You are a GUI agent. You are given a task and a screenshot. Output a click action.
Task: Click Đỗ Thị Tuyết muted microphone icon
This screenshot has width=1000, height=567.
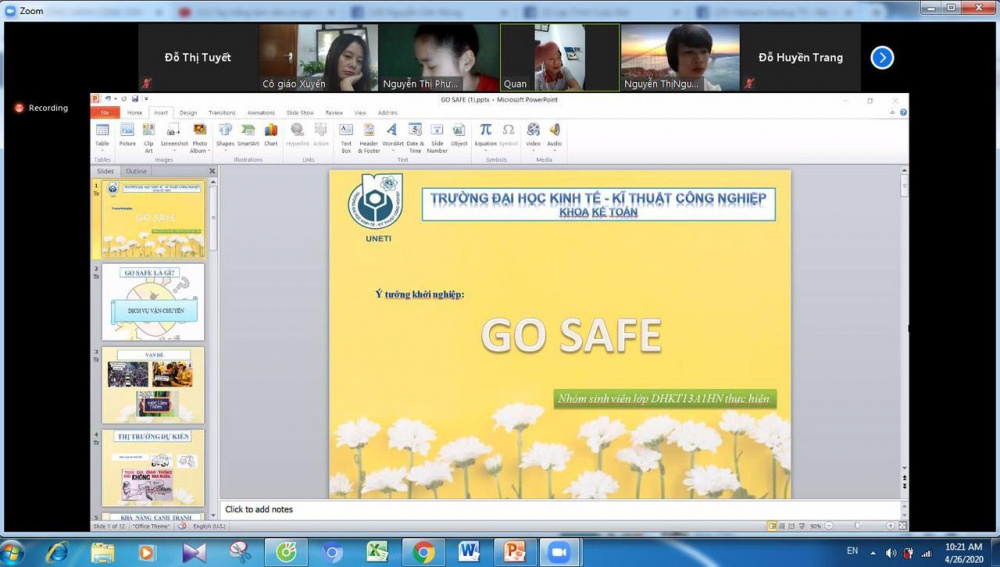point(147,84)
